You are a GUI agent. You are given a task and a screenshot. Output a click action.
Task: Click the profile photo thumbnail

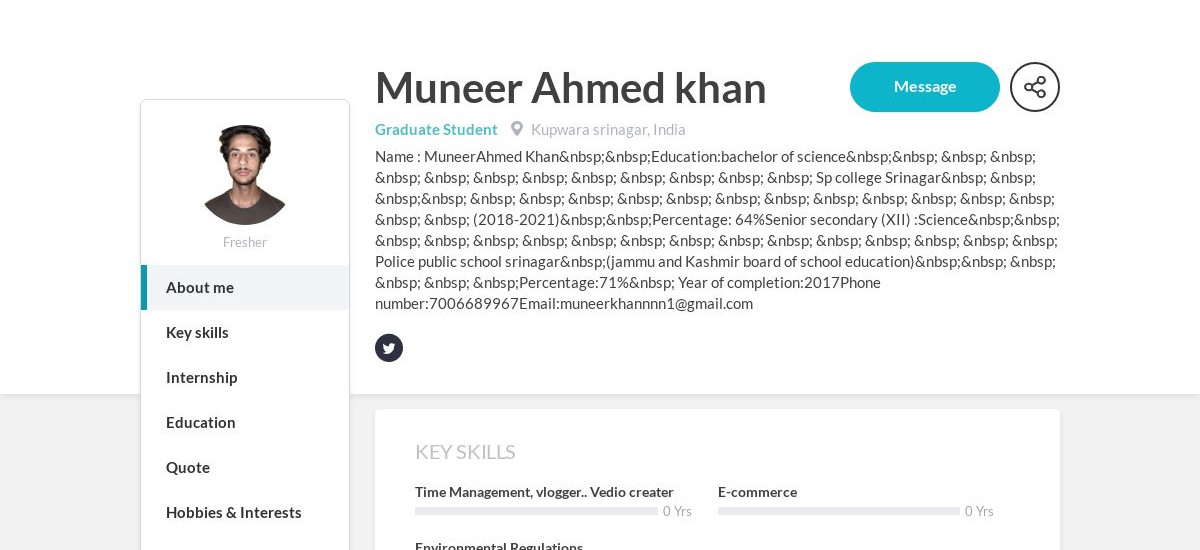245,175
